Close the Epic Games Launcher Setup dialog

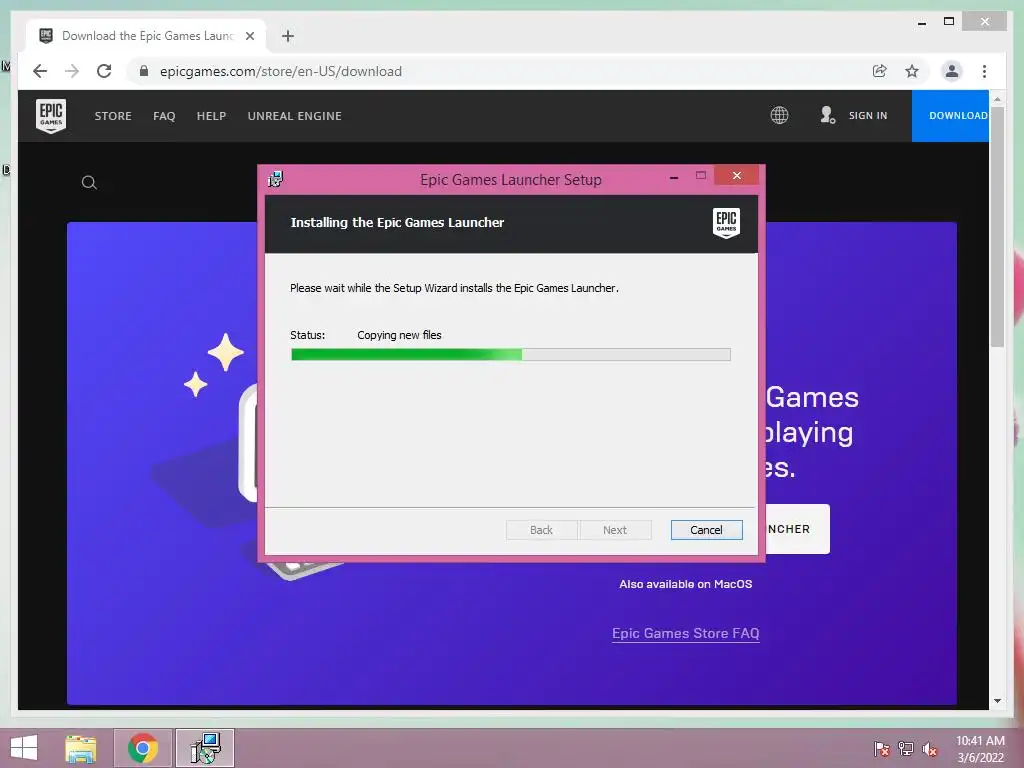tap(737, 176)
